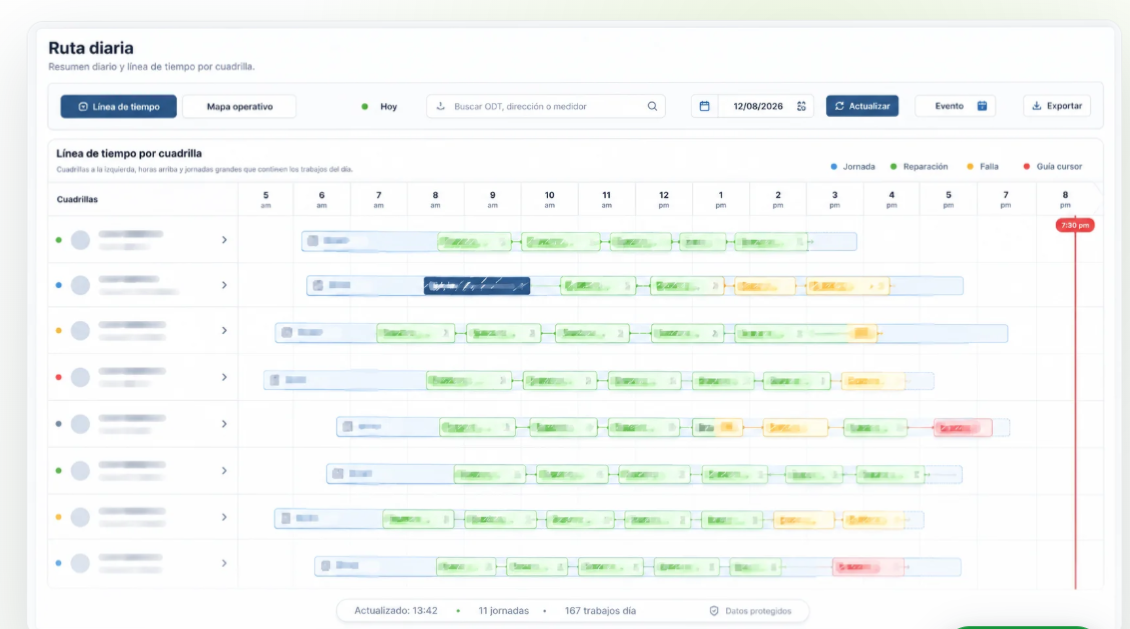Click the shift icon starting the red-dot crew's bar
1130x629 pixels.
[x=275, y=380]
